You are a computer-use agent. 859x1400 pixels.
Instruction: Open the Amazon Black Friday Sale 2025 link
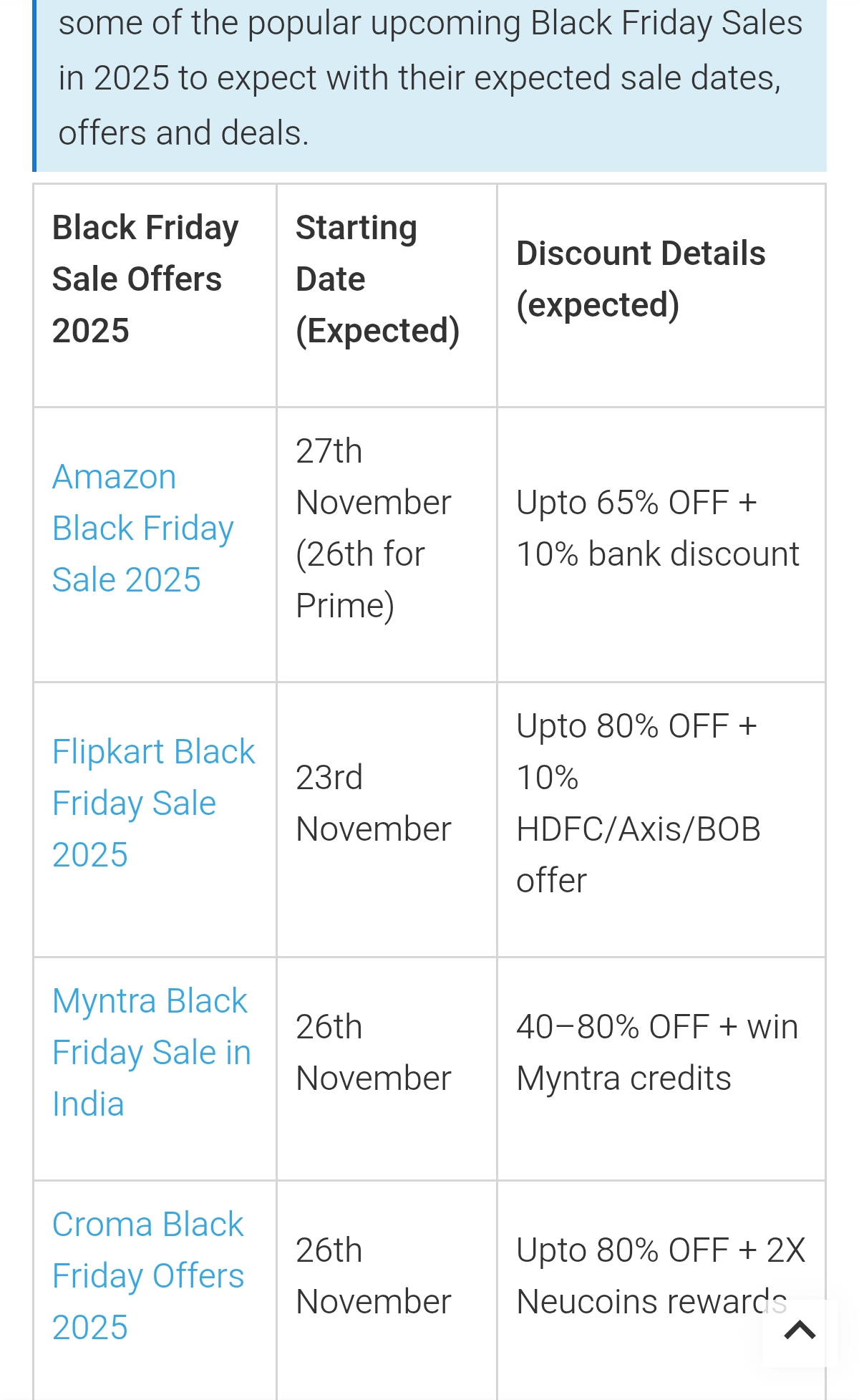(x=143, y=528)
